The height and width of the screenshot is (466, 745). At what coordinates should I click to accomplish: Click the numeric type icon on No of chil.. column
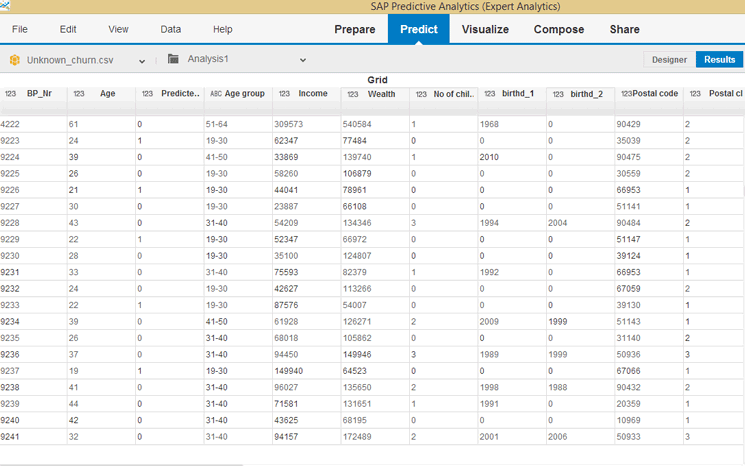click(421, 94)
